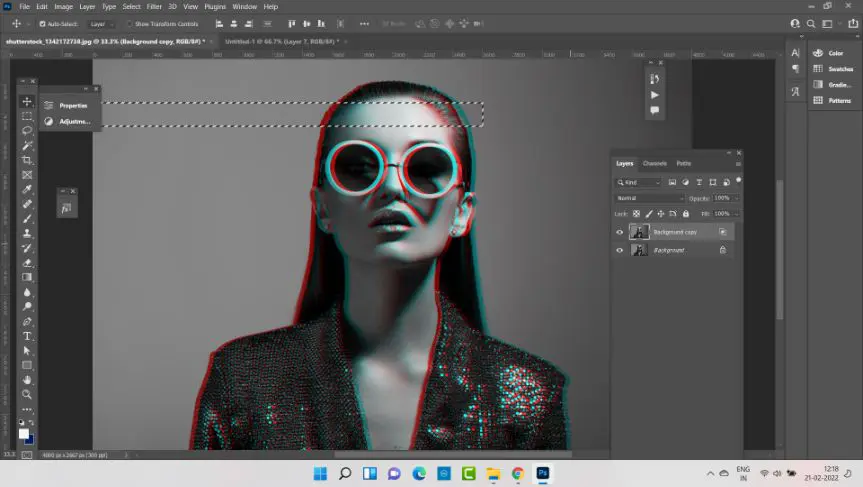Viewport: 863px width, 487px height.
Task: Click the foreground color swatch
Action: tap(24, 433)
